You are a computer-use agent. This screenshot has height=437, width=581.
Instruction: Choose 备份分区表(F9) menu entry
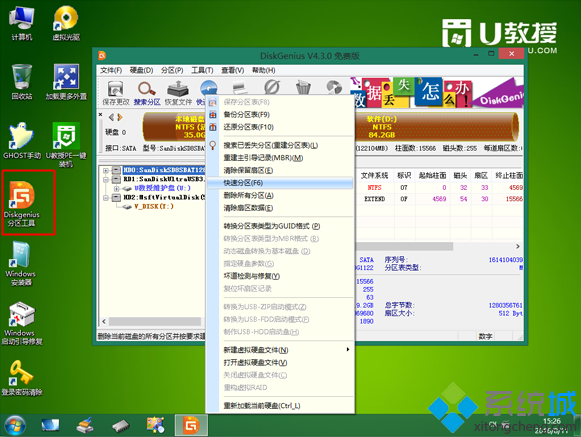[280, 115]
